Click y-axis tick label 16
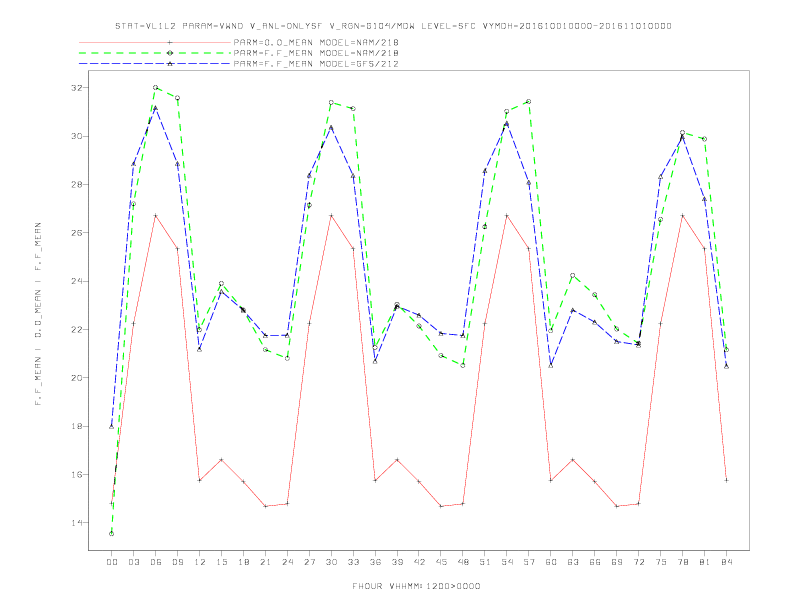Image resolution: width=792 pixels, height=612 pixels. [x=77, y=475]
